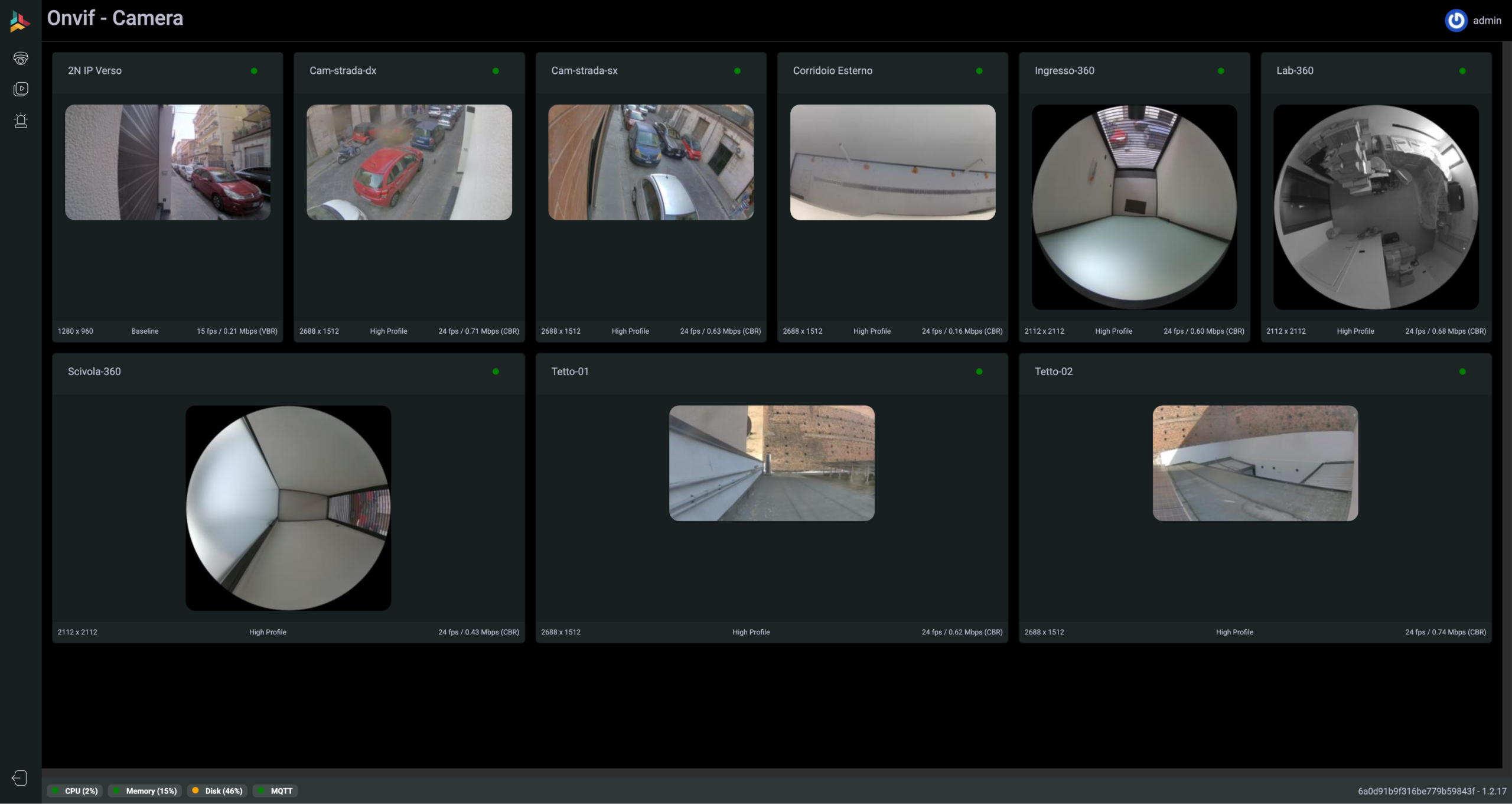Click the Tetto-02 card title
Image resolution: width=1512 pixels, height=804 pixels.
click(1053, 372)
